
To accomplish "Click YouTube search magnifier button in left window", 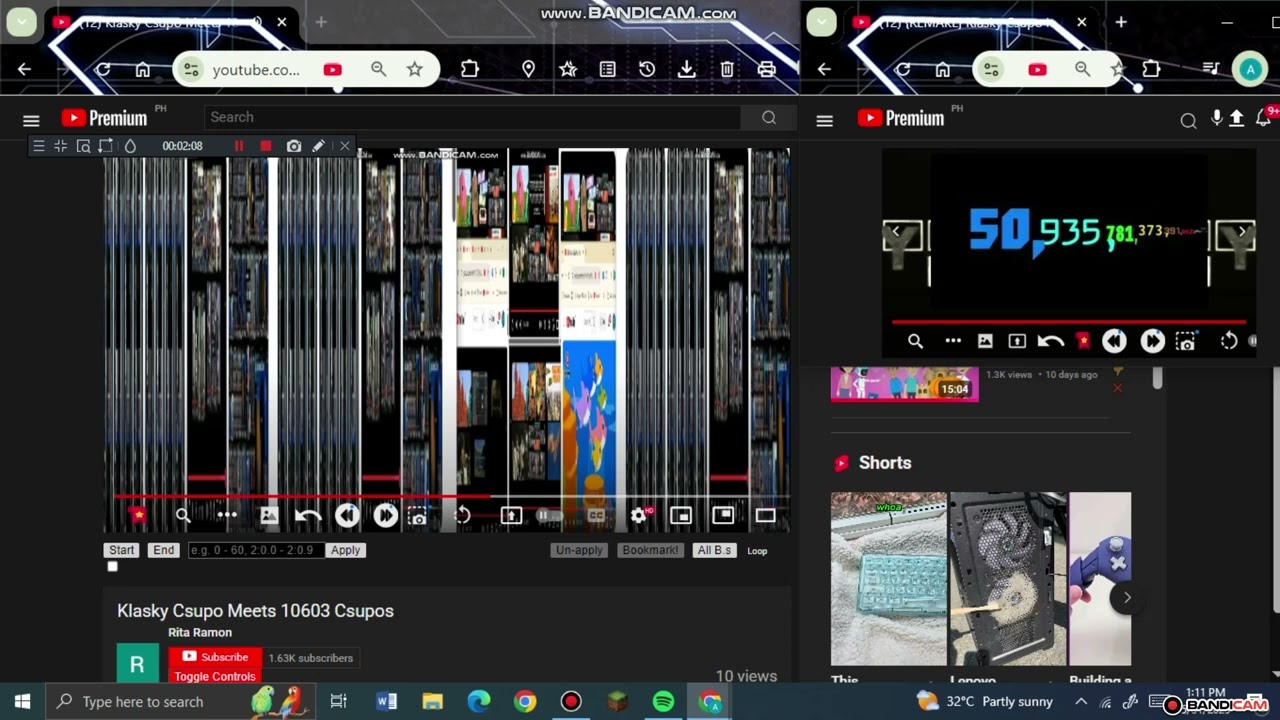I will [769, 118].
